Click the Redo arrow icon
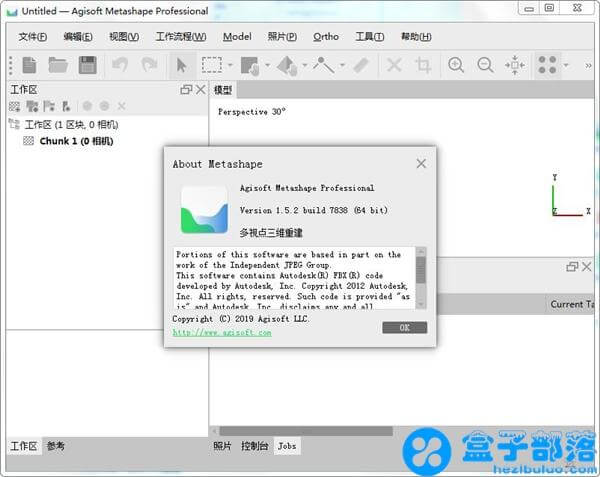The width and height of the screenshot is (600, 477). (149, 65)
